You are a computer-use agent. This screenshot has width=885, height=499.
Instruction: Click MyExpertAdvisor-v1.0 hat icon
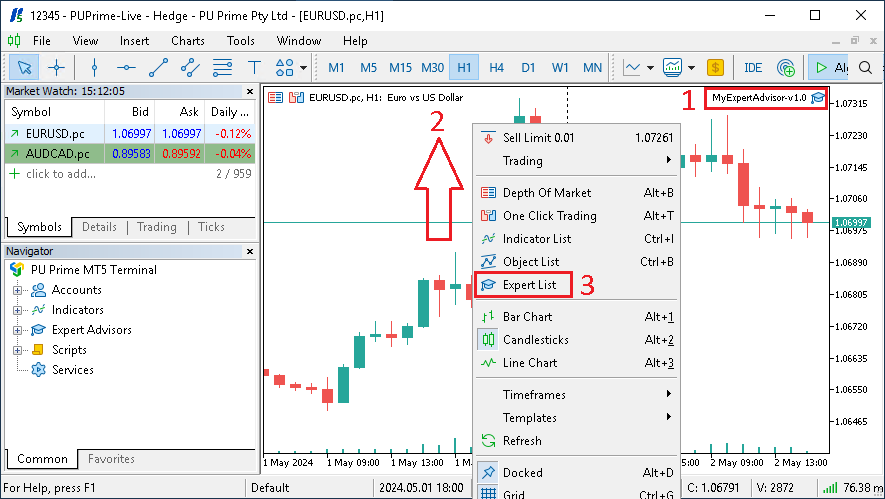[x=818, y=98]
